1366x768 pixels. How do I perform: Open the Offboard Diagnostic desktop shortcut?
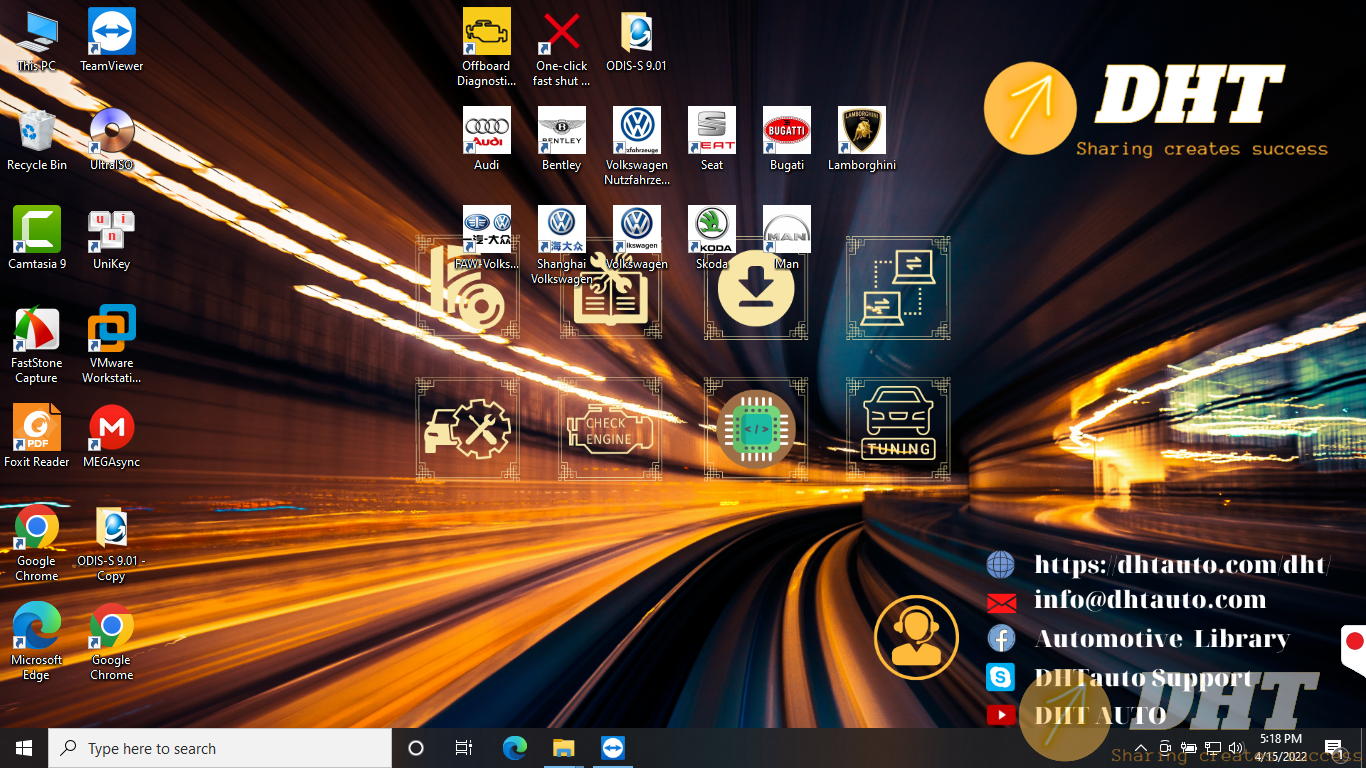(x=486, y=33)
